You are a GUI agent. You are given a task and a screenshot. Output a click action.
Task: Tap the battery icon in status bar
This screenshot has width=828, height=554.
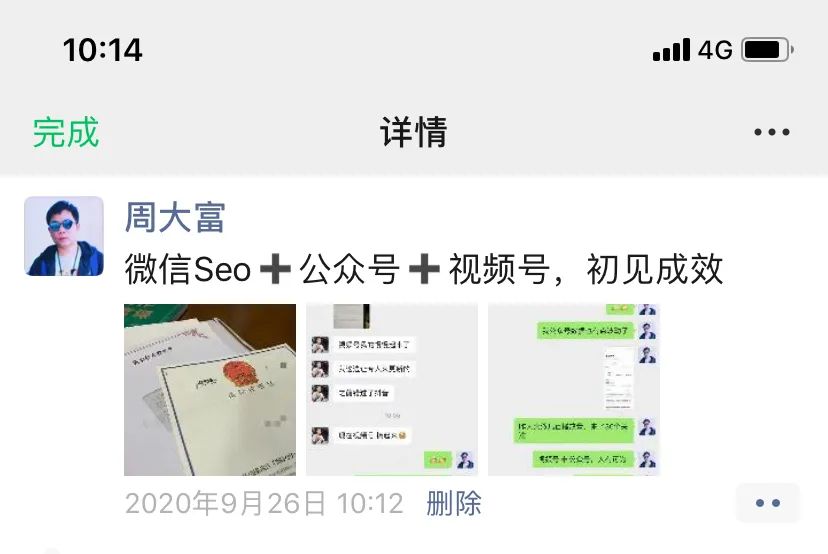pyautogui.click(x=767, y=50)
